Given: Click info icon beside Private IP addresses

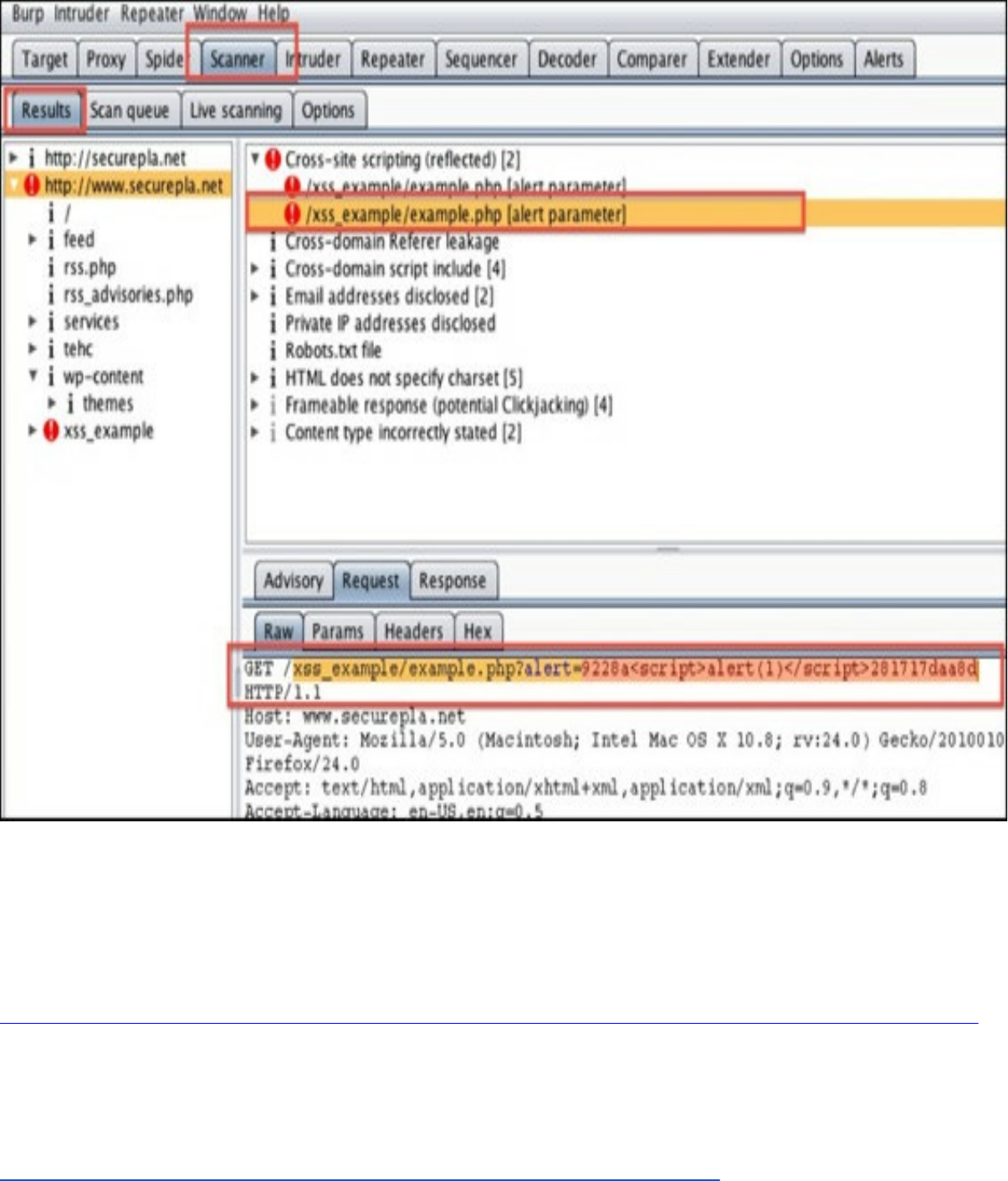Looking at the screenshot, I should click(x=273, y=324).
